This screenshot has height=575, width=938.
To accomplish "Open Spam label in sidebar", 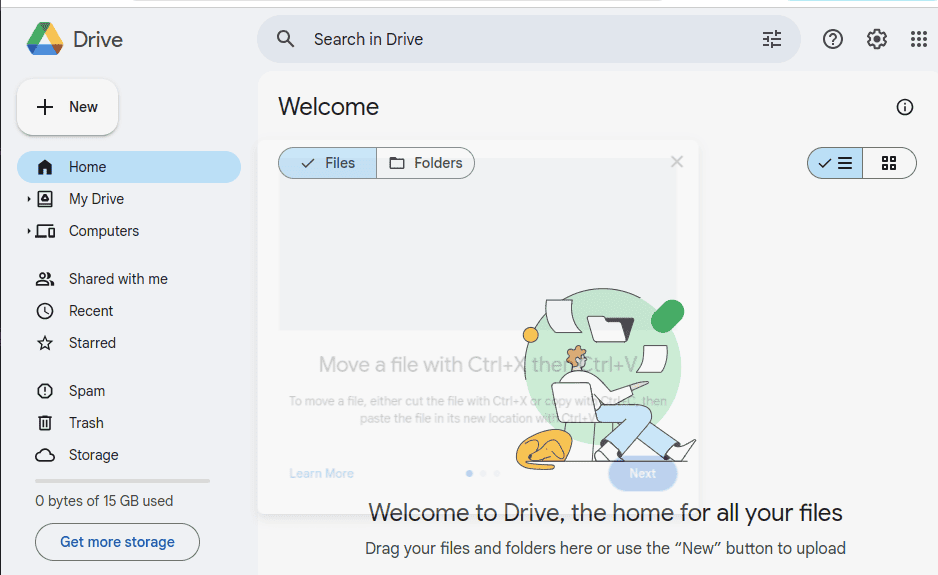I will (x=87, y=391).
